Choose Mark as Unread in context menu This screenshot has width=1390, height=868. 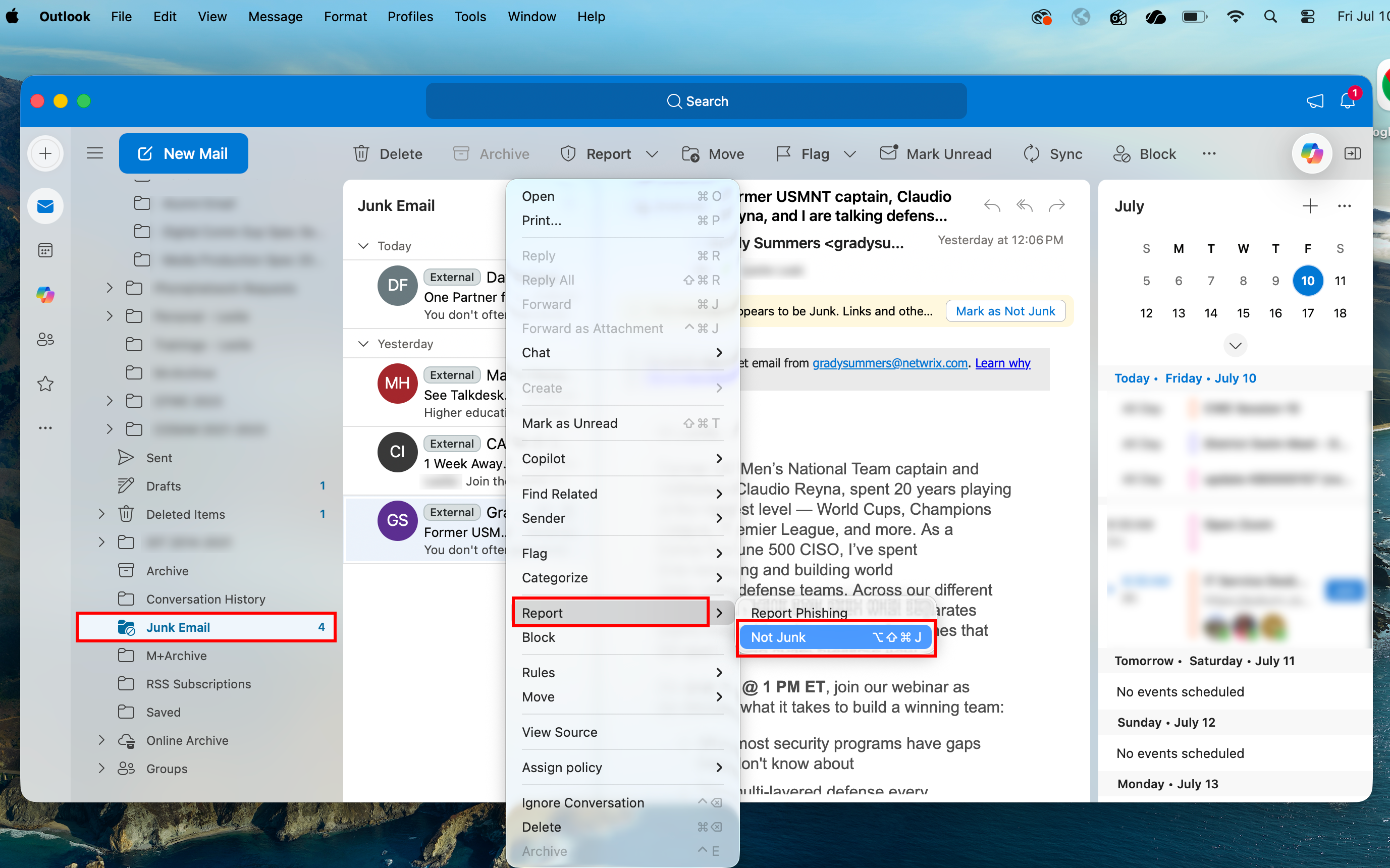click(622, 423)
